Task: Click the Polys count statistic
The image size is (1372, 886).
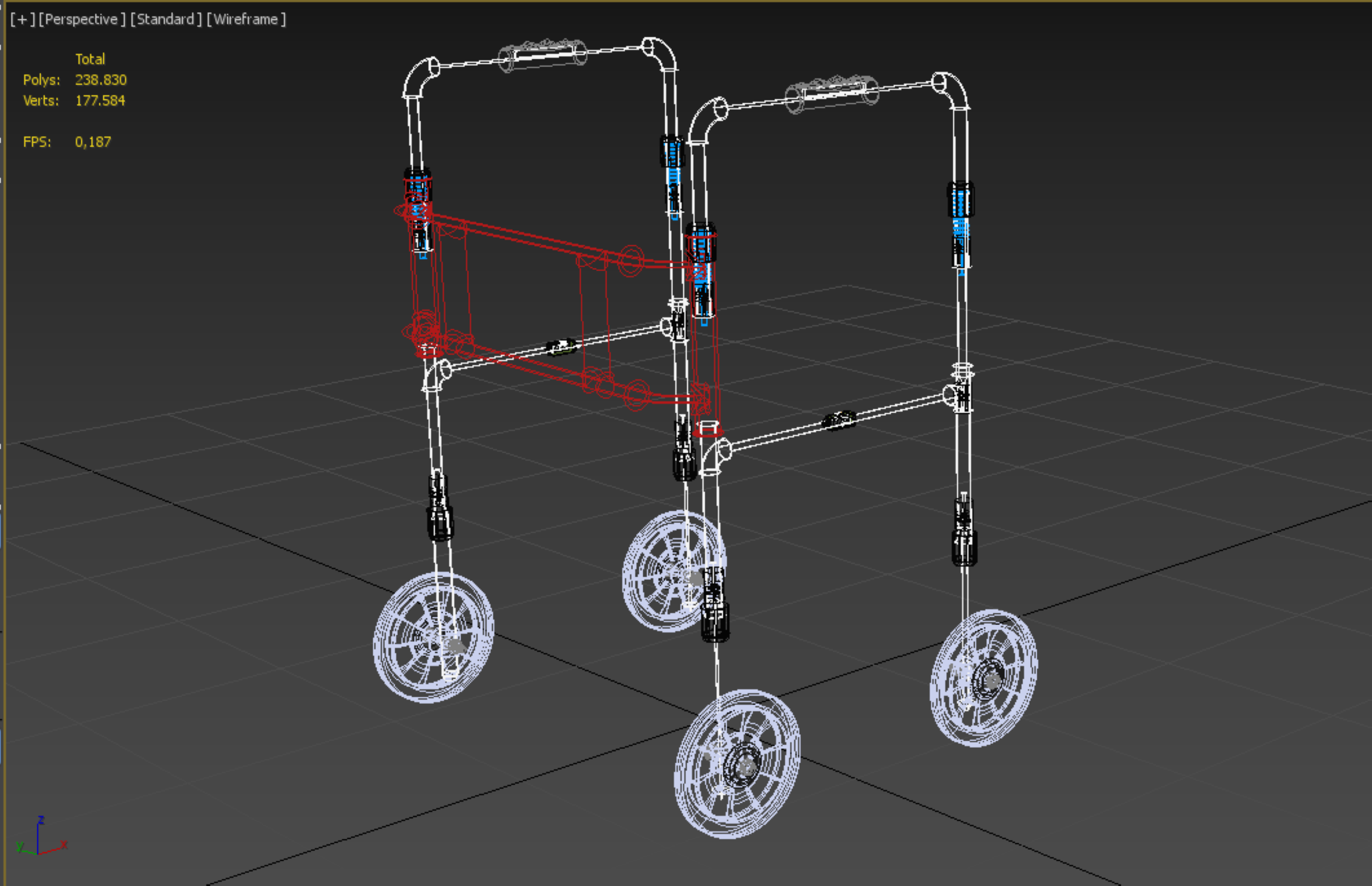Action: click(x=101, y=80)
